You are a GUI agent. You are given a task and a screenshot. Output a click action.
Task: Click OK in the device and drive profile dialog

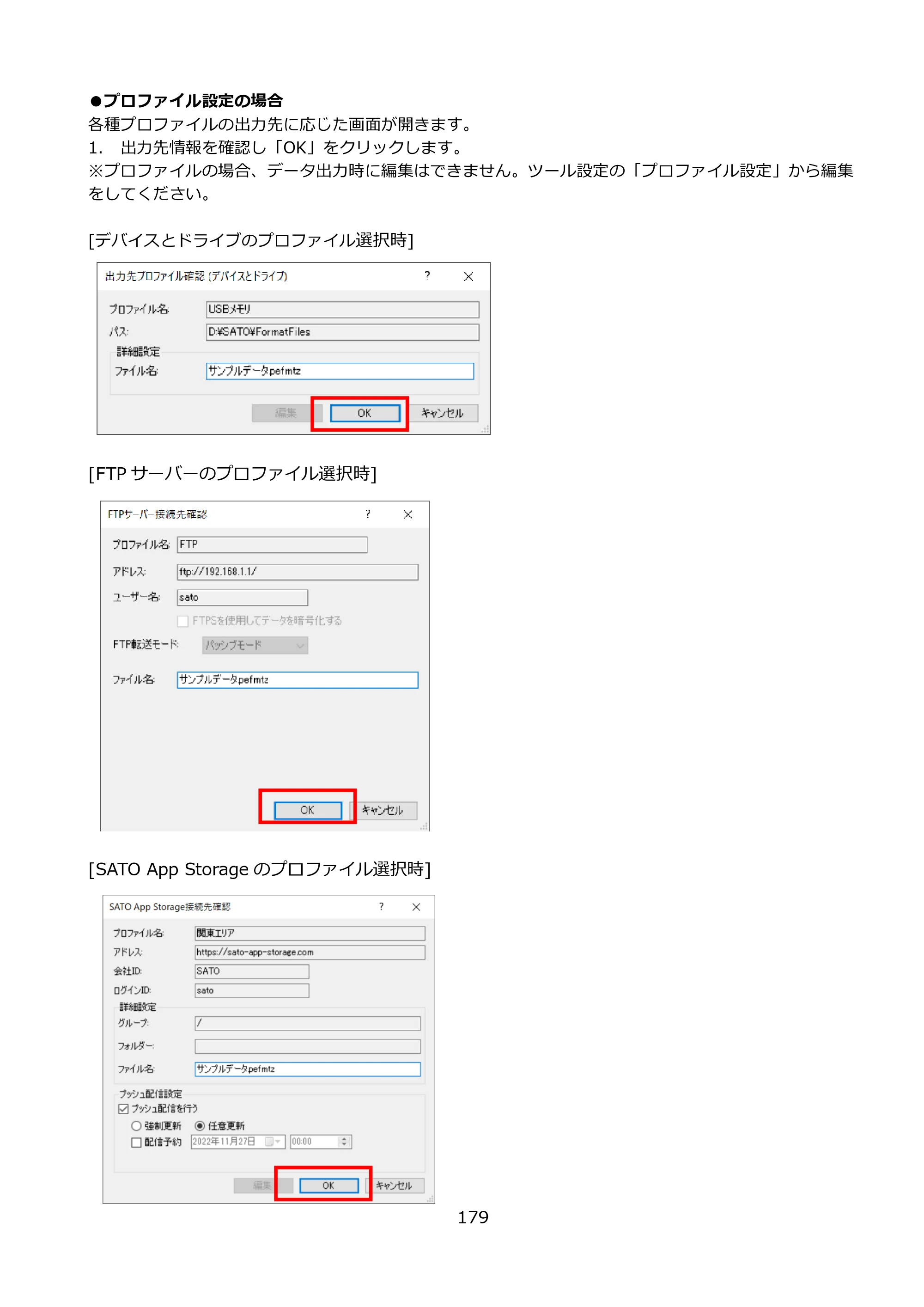[x=365, y=413]
